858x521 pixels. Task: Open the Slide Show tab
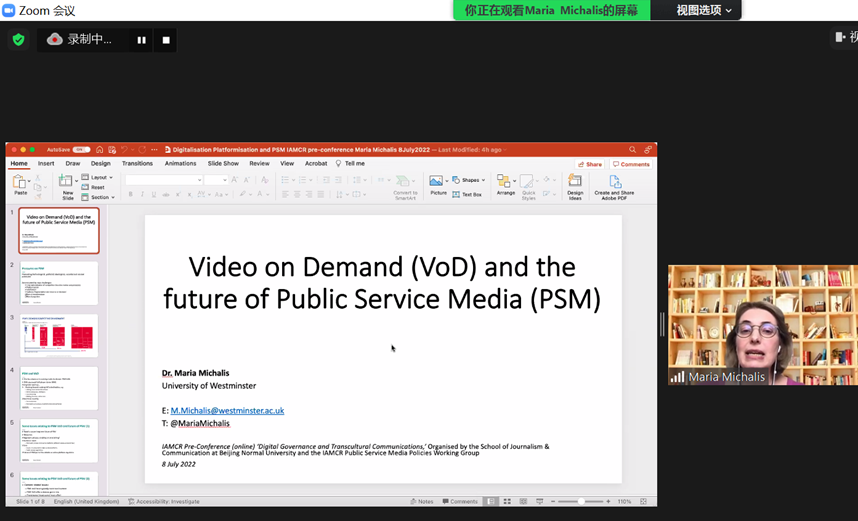(x=223, y=163)
